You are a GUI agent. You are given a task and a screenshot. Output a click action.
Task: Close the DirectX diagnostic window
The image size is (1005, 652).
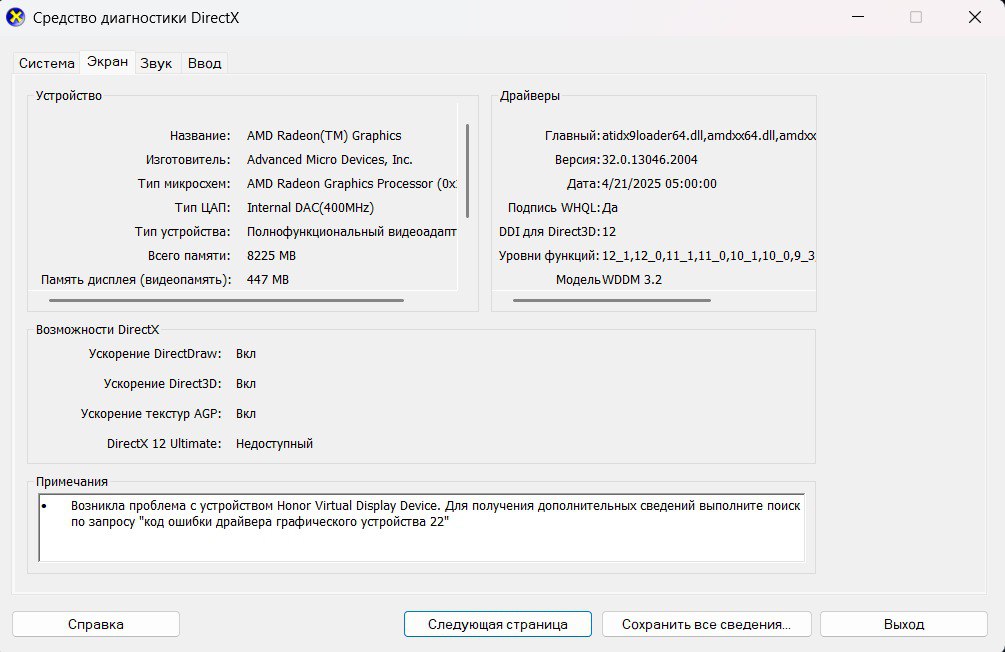pyautogui.click(x=974, y=17)
